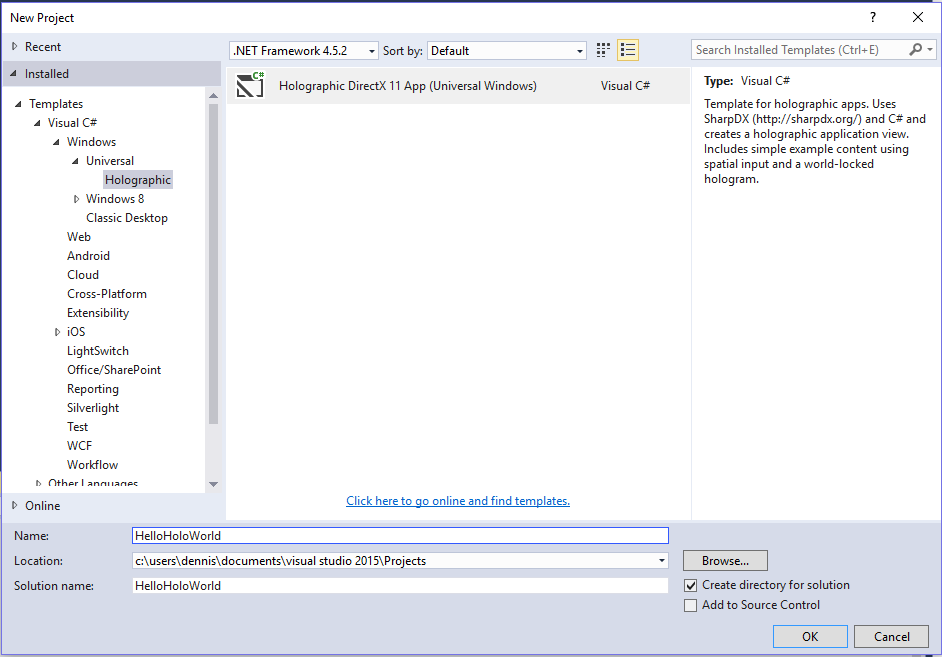Select the Holographic tree item

click(138, 180)
